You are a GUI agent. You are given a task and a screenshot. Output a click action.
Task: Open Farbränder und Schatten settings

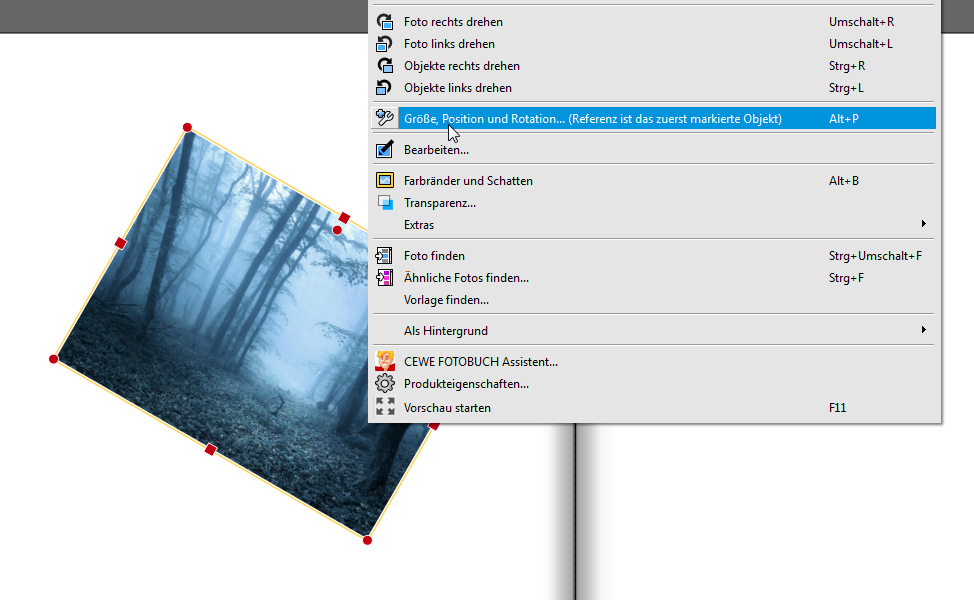654,180
